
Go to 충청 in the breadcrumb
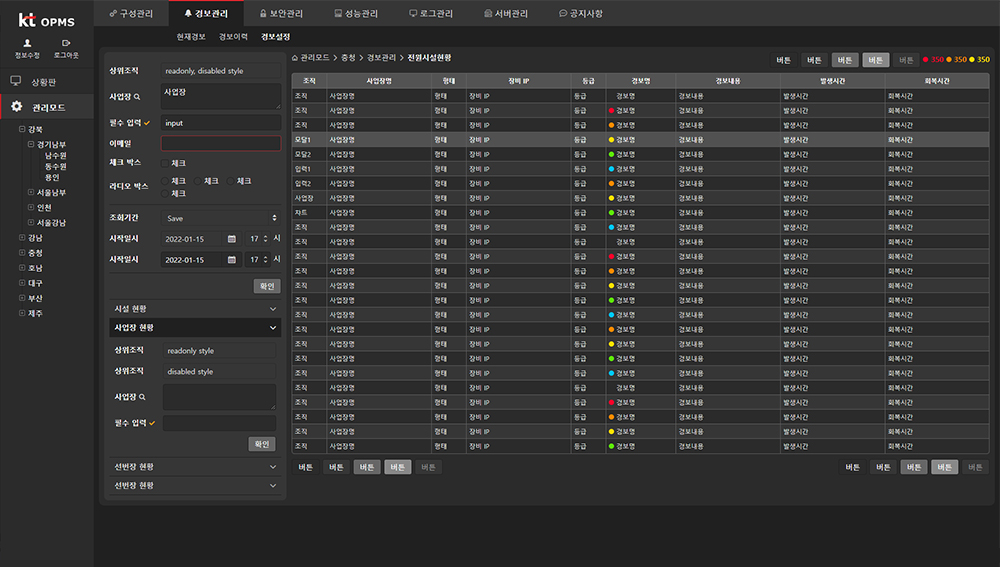pos(348,58)
